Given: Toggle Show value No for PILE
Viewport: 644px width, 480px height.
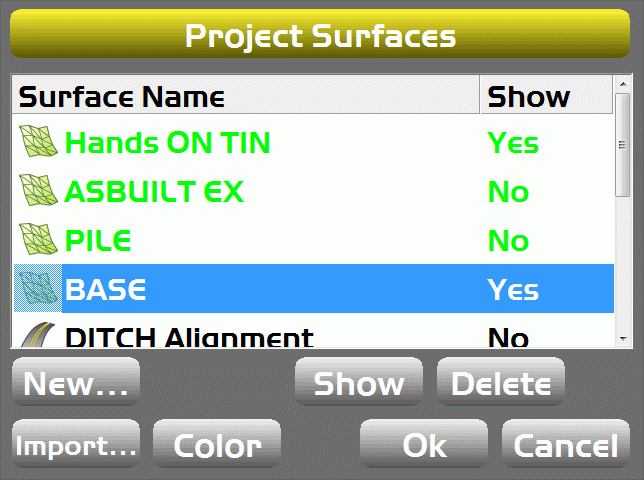Looking at the screenshot, I should click(508, 240).
